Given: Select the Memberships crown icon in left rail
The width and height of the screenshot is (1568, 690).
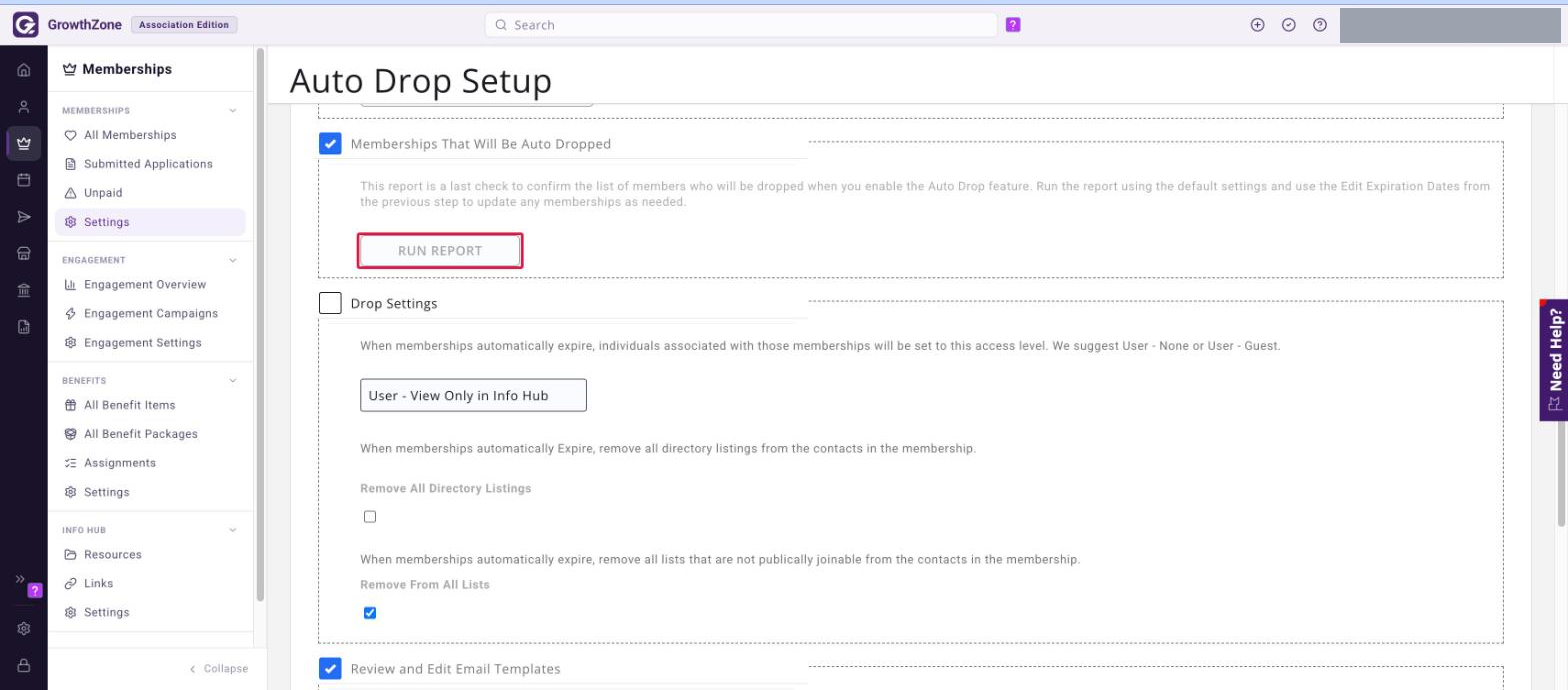Looking at the screenshot, I should click(x=24, y=143).
